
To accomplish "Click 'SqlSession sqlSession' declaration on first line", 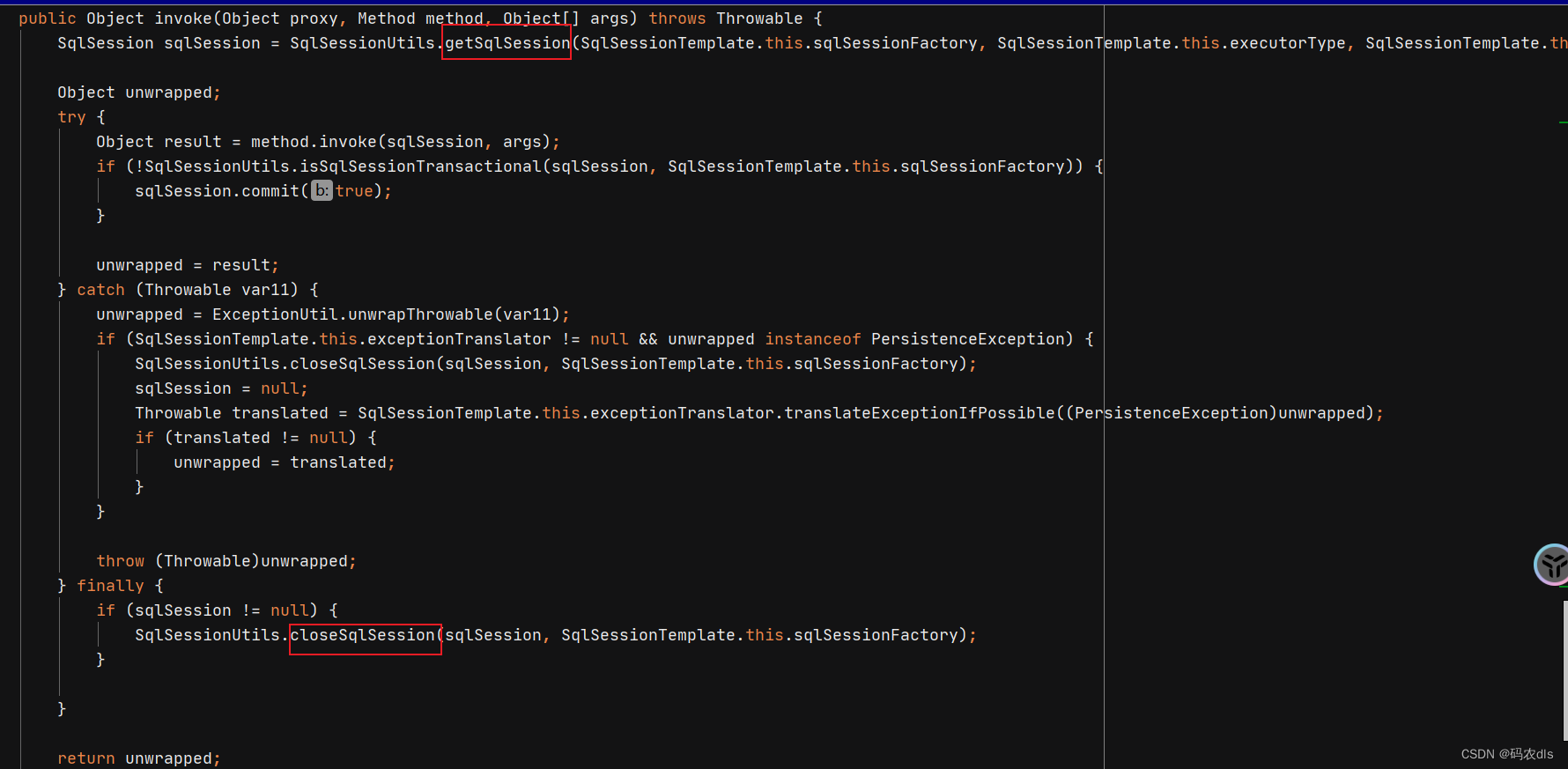I will point(159,43).
